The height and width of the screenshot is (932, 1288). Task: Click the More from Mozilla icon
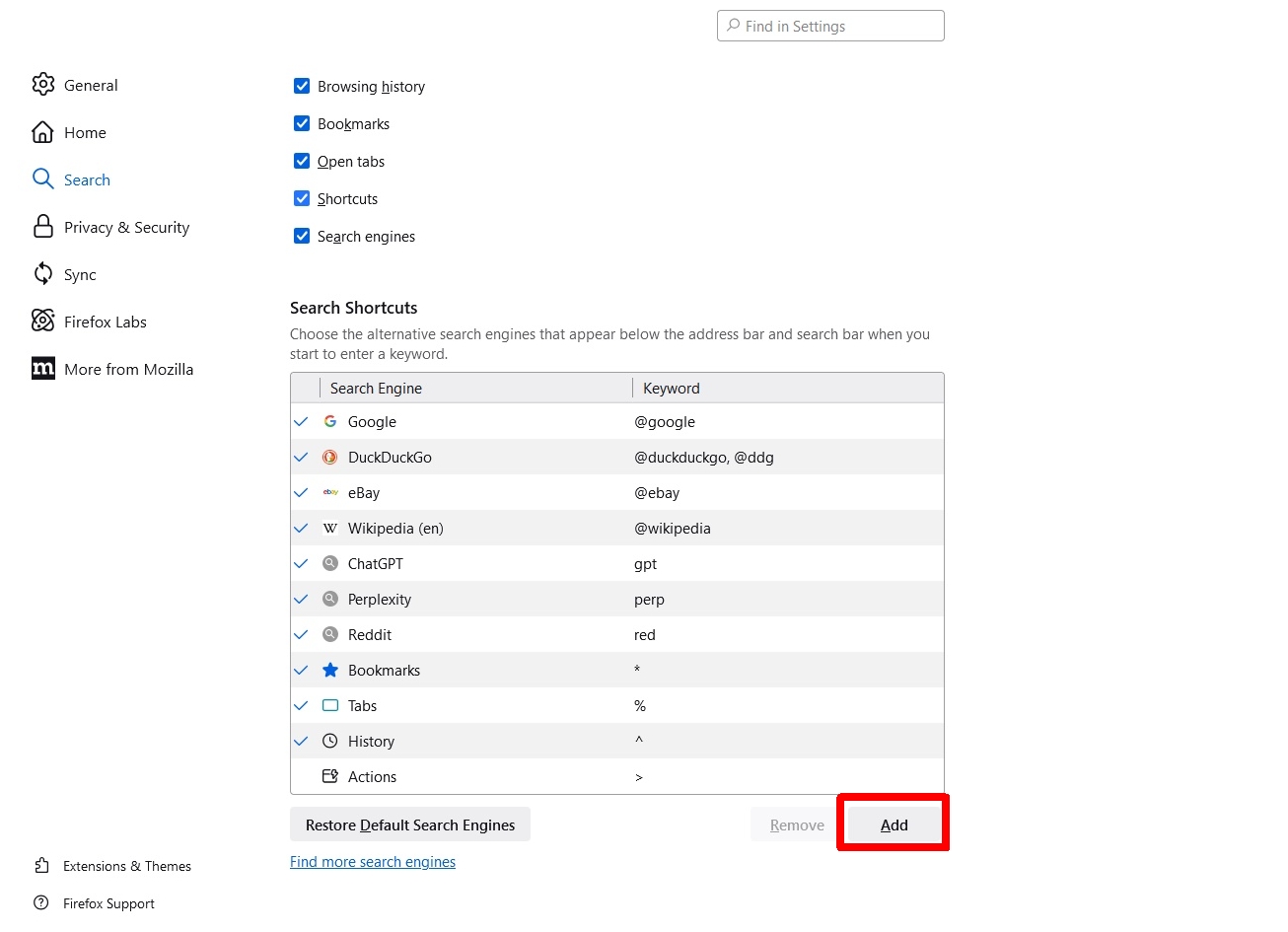(43, 369)
